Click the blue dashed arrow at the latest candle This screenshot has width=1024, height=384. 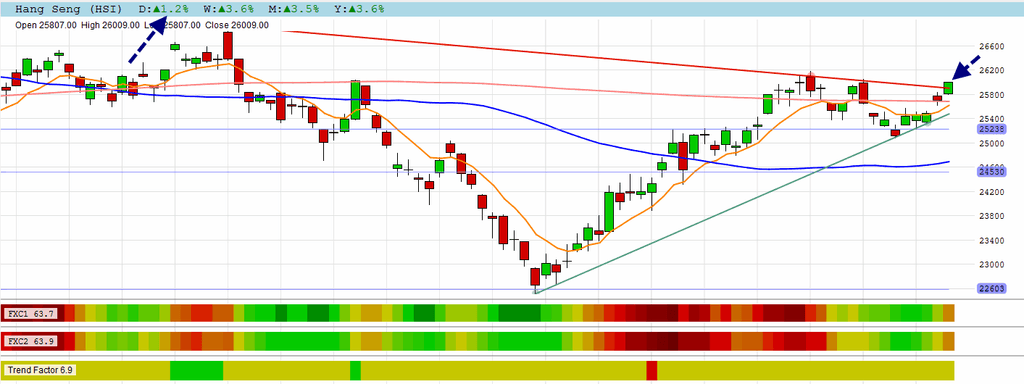click(966, 68)
